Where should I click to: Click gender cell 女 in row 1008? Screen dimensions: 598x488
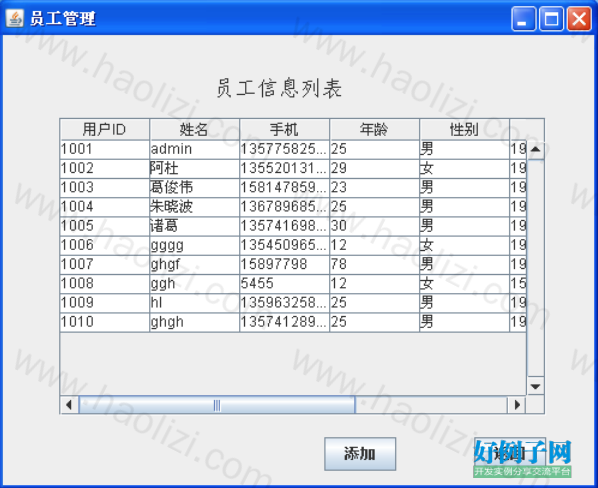465,284
